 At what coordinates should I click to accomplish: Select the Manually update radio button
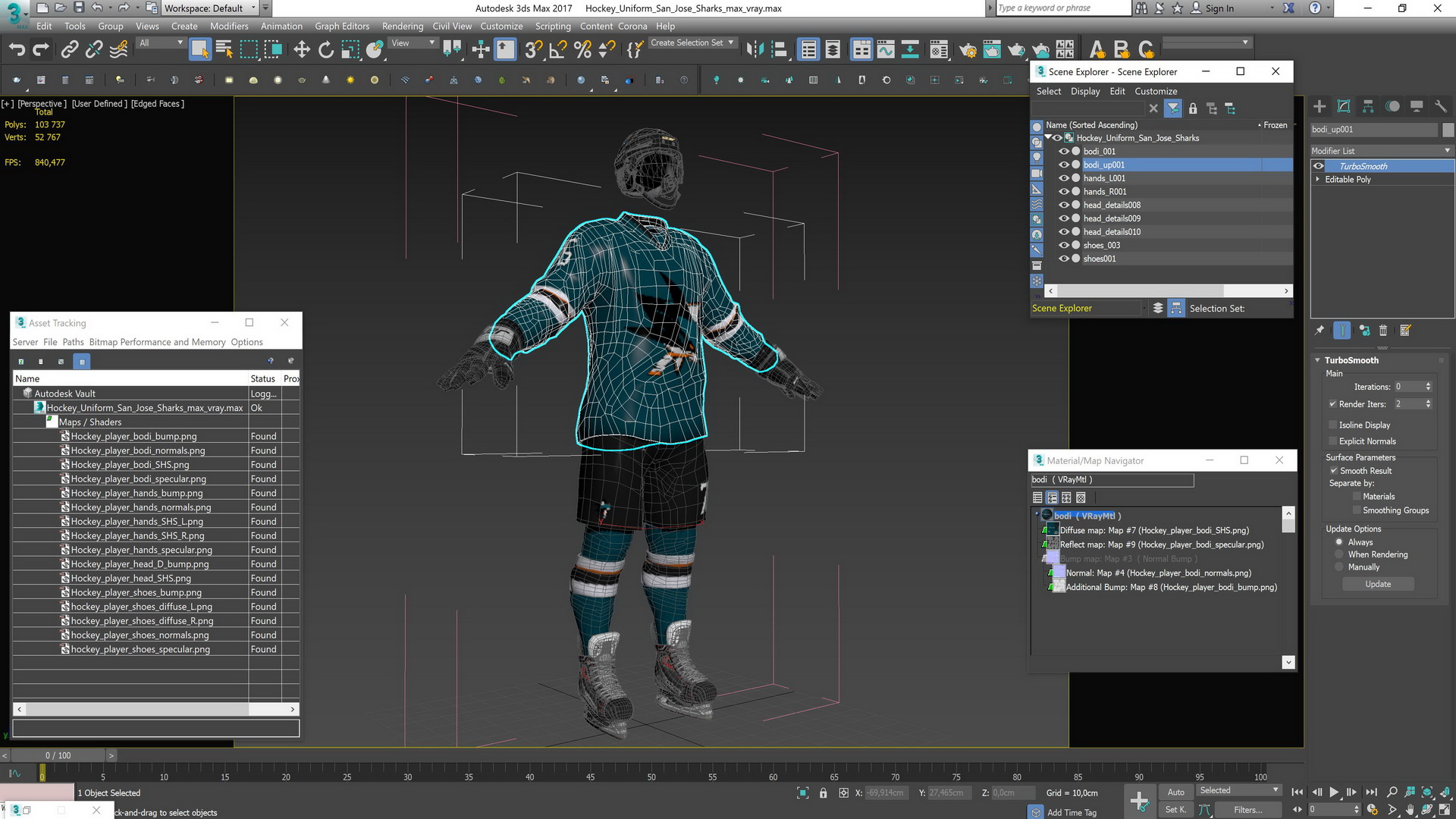1339,567
